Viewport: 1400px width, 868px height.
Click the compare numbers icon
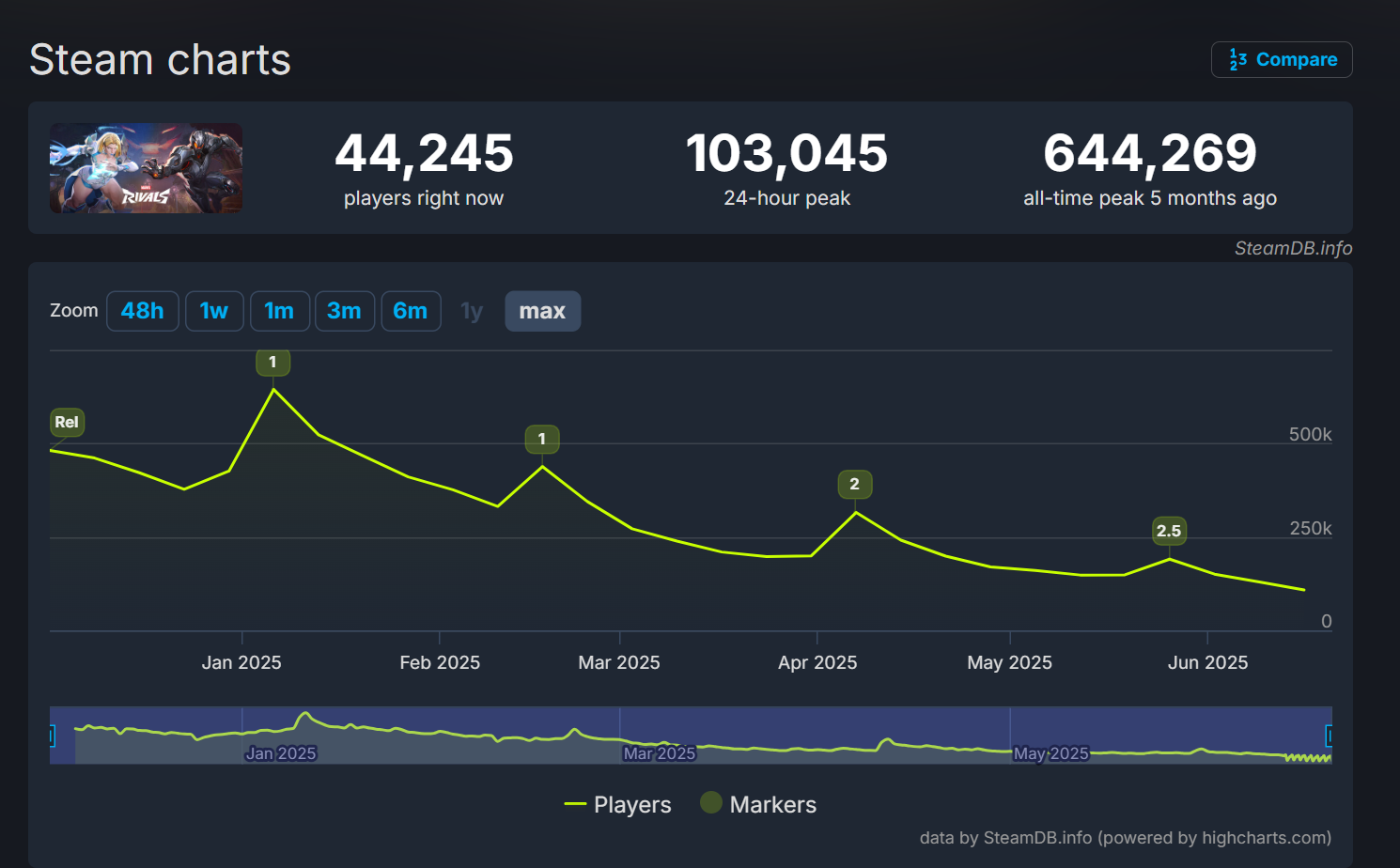(x=1237, y=60)
